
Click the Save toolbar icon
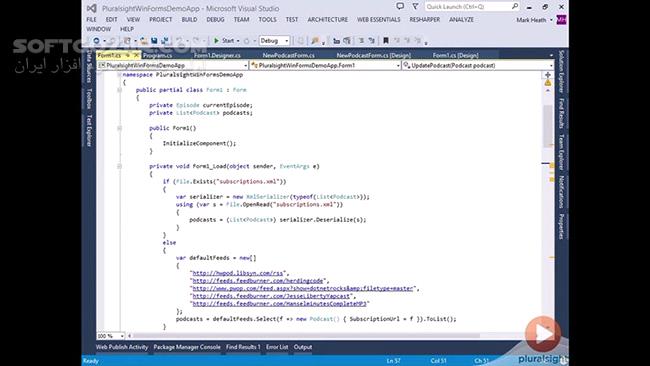click(154, 41)
